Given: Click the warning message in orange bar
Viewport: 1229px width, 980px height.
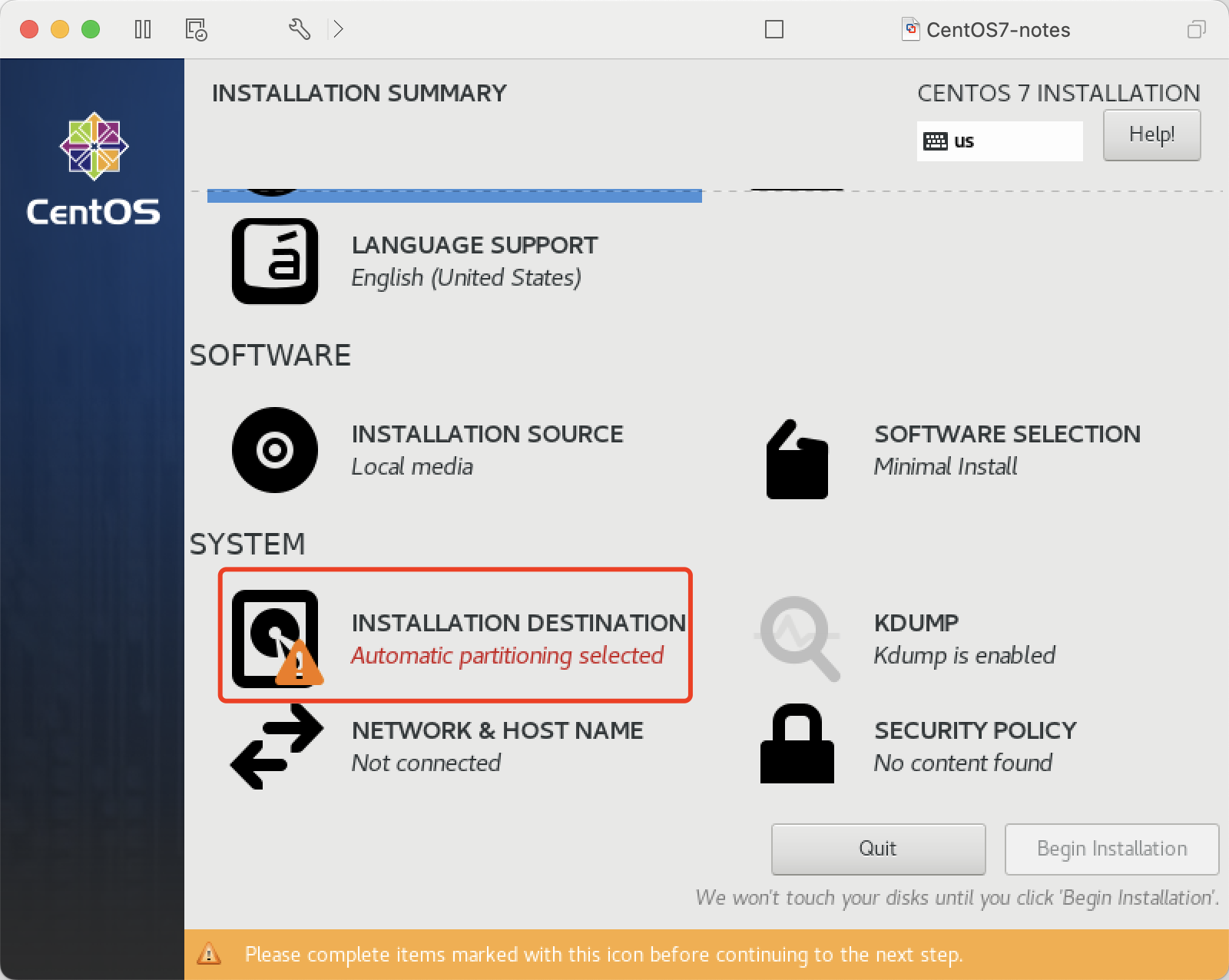Looking at the screenshot, I should pos(603,955).
